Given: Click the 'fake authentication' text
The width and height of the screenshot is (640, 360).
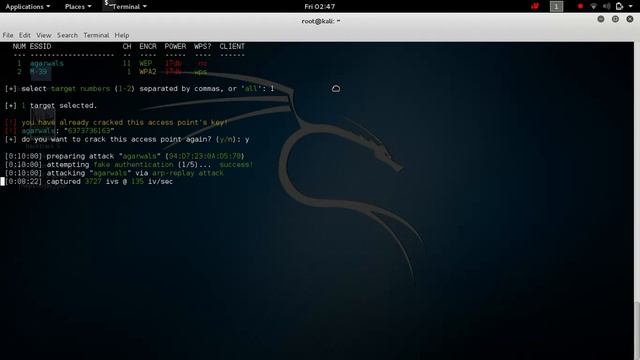Looking at the screenshot, I should click(133, 164).
